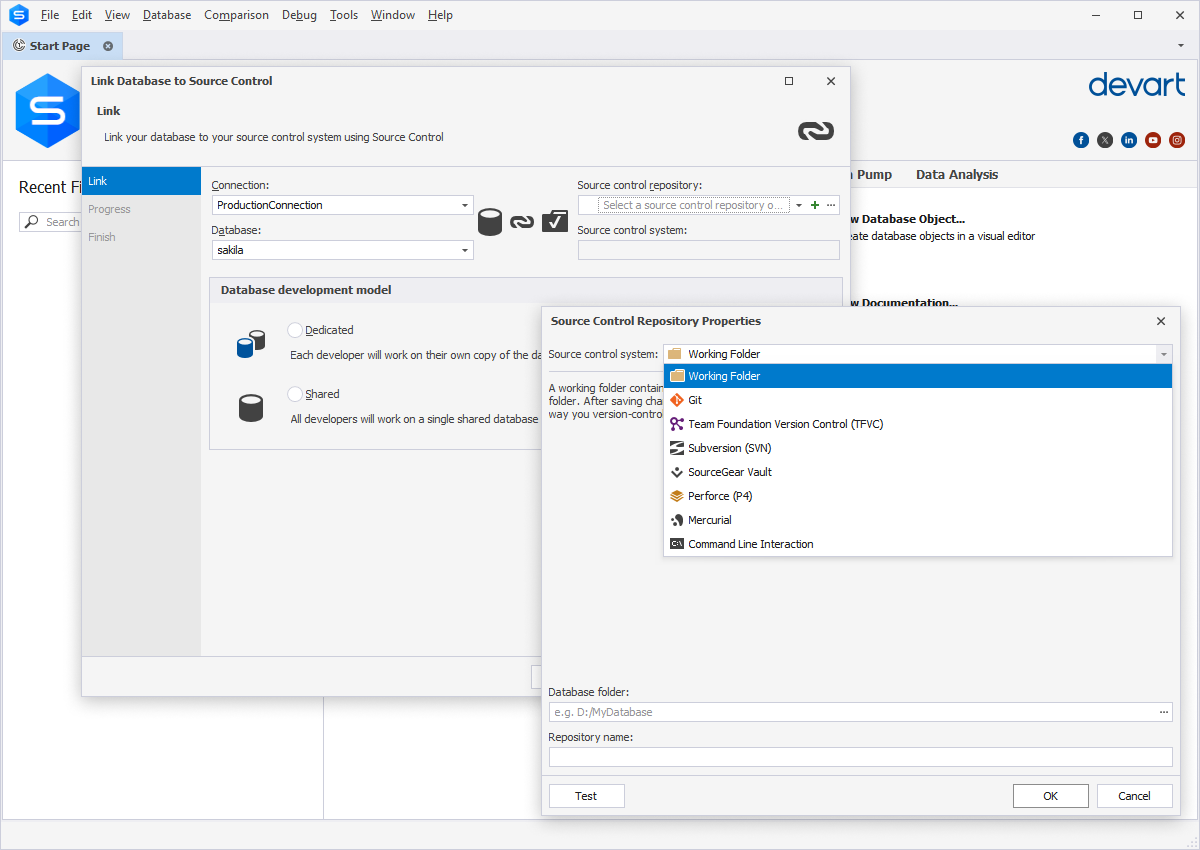The height and width of the screenshot is (850, 1200).
Task: Collapse the Source control system dropdown
Action: [1163, 354]
